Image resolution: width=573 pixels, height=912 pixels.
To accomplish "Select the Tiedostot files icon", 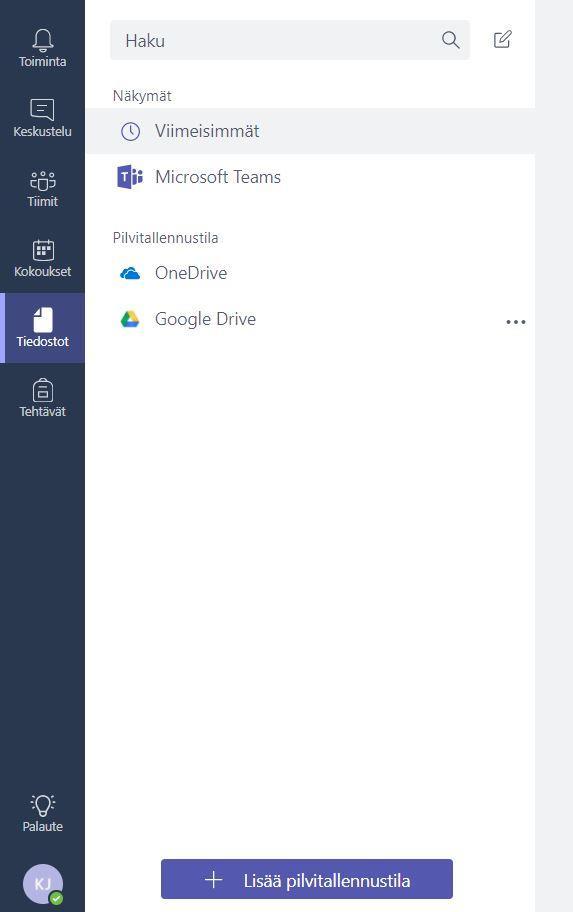I will click(x=42, y=320).
